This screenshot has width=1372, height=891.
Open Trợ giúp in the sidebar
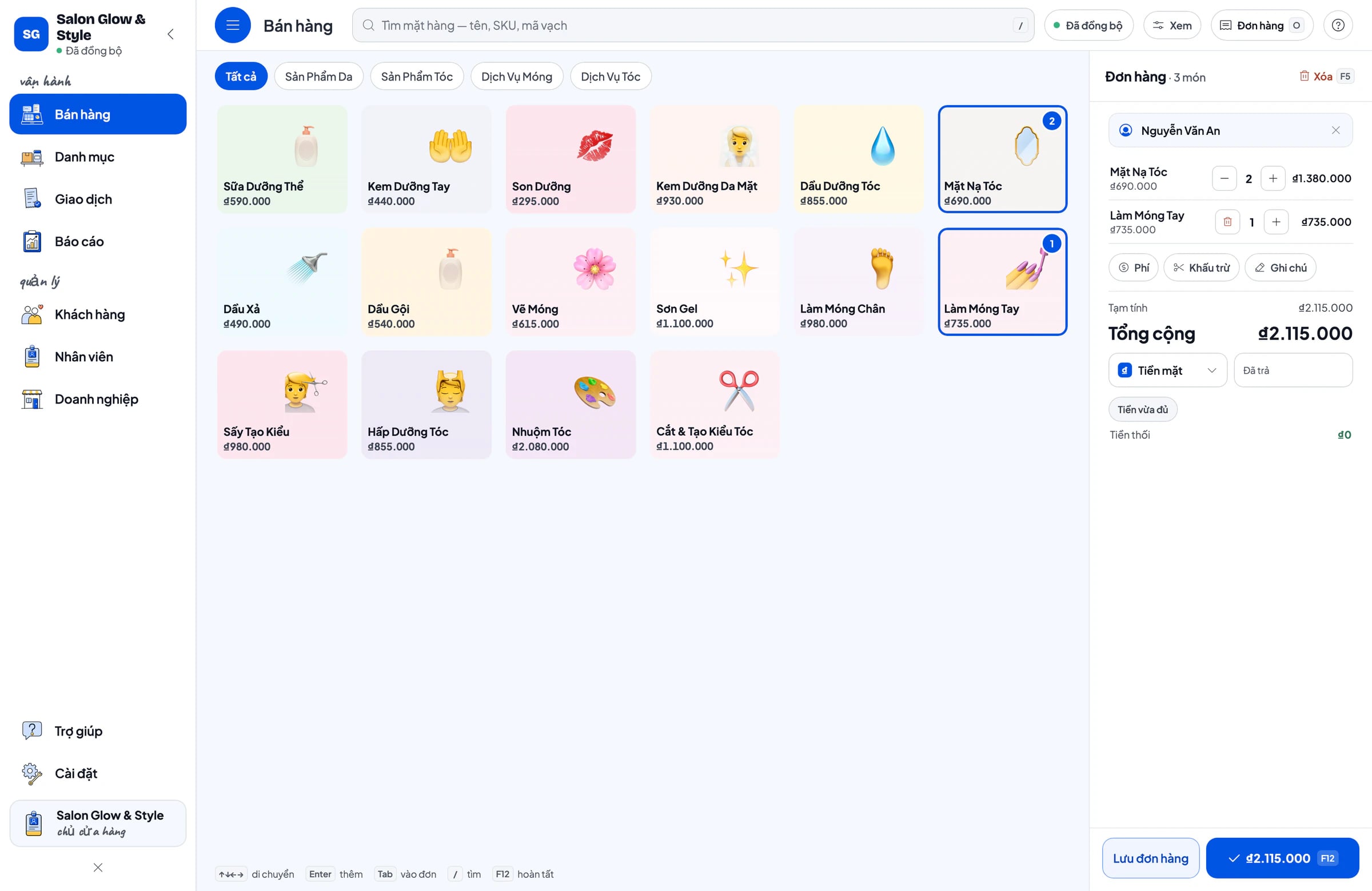(x=98, y=731)
